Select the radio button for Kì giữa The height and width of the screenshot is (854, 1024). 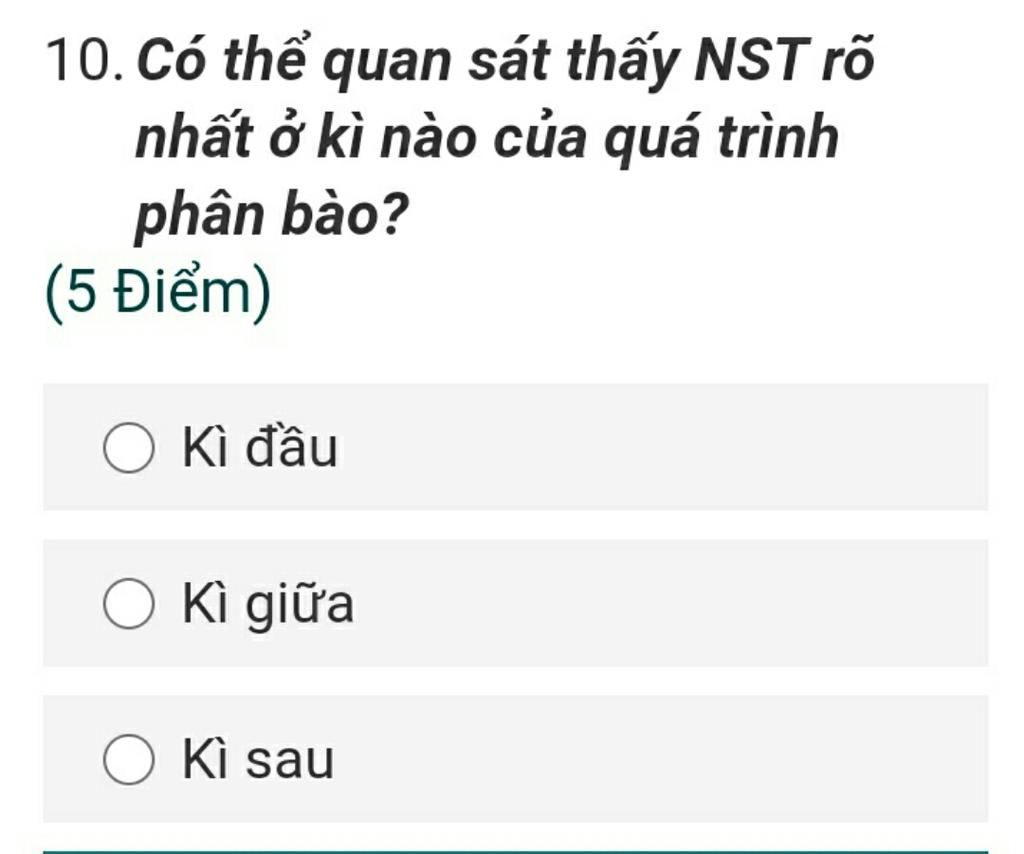pos(128,606)
